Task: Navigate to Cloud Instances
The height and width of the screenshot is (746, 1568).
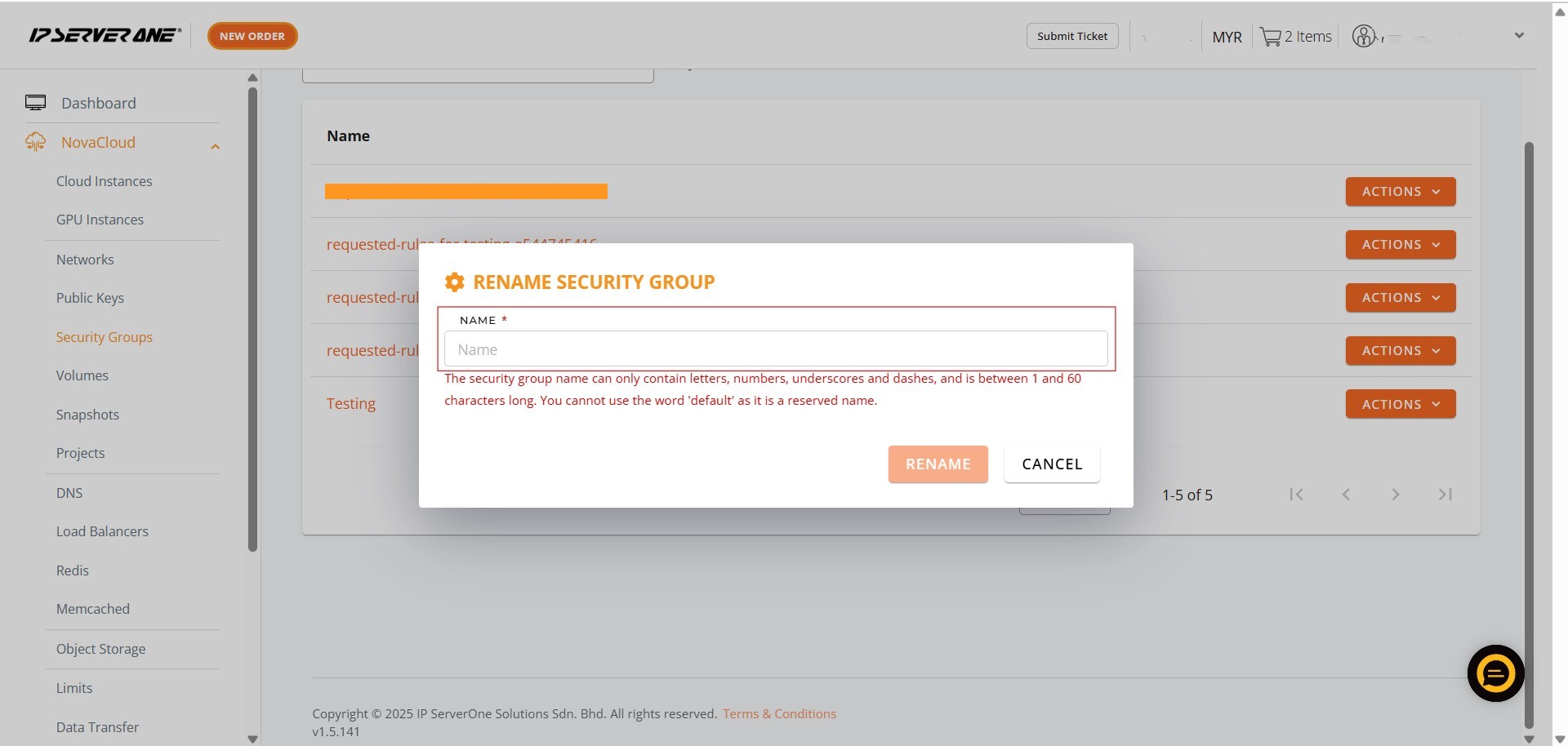Action: point(104,181)
